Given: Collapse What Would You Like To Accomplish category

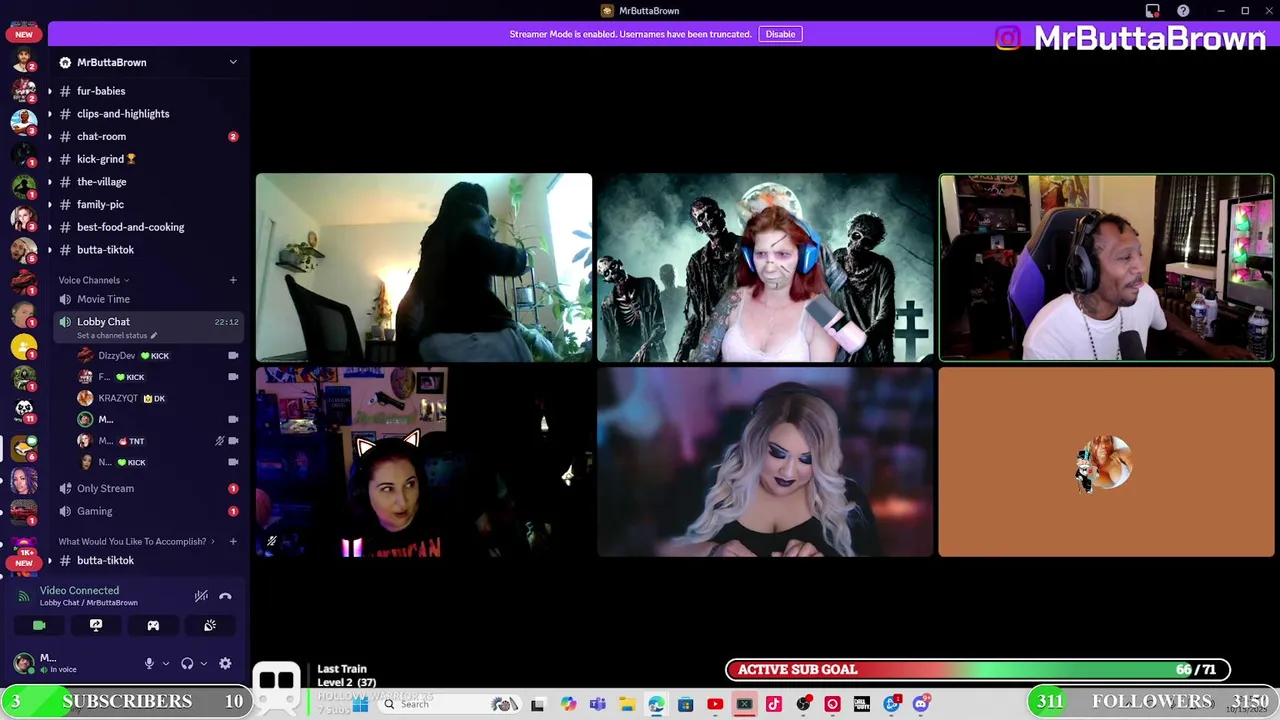Looking at the screenshot, I should tap(136, 541).
